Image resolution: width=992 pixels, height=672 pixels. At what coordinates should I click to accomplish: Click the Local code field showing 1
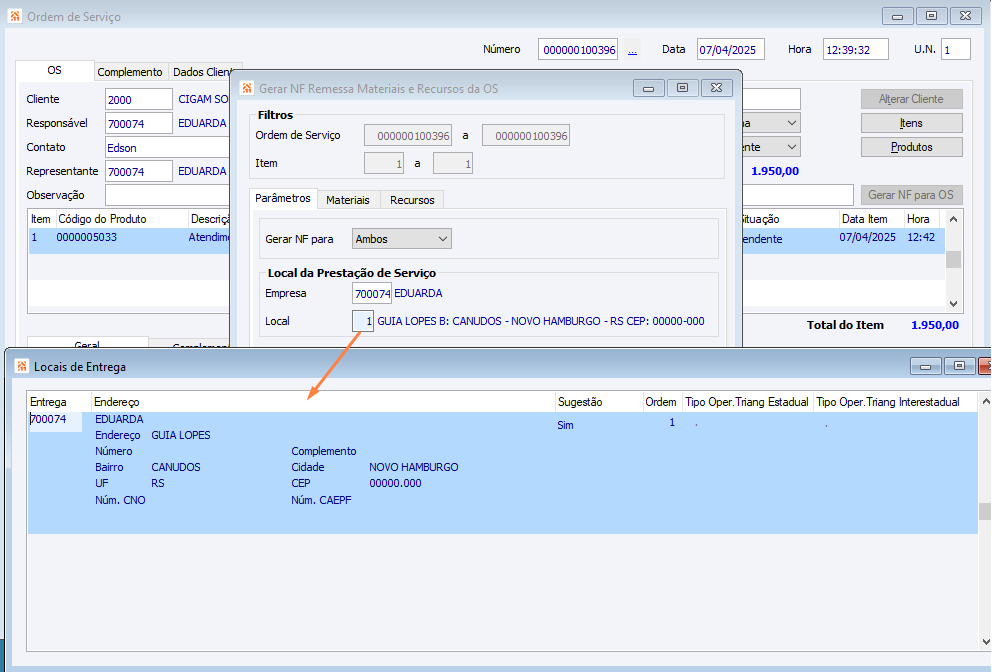click(x=363, y=321)
